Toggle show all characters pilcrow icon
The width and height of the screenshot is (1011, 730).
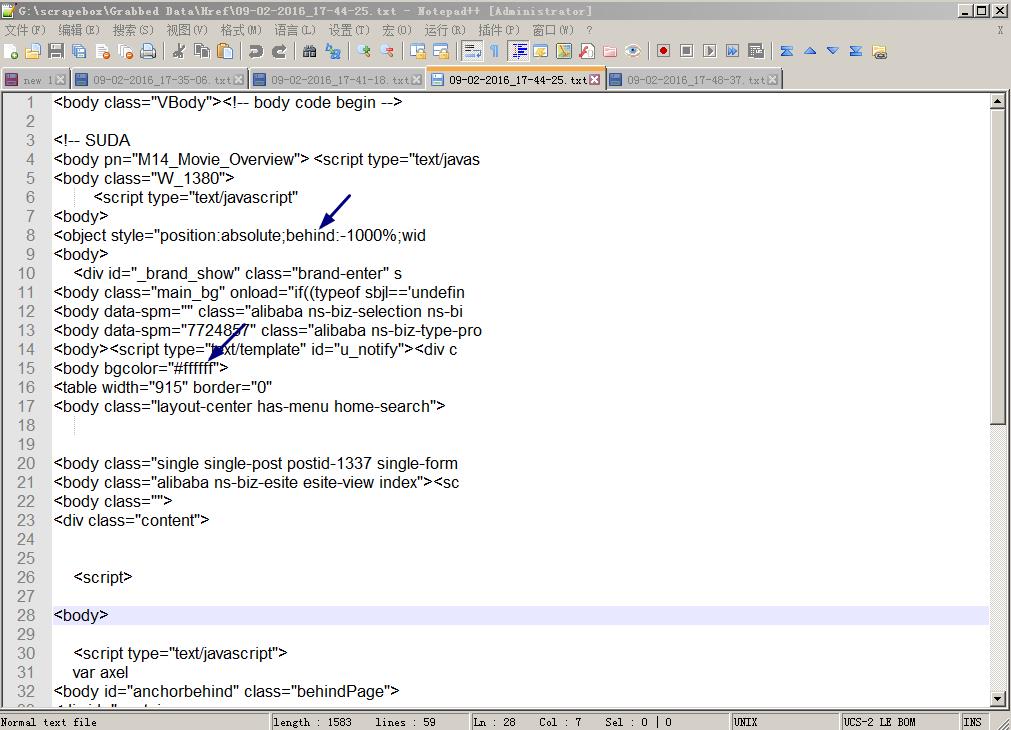click(x=495, y=52)
